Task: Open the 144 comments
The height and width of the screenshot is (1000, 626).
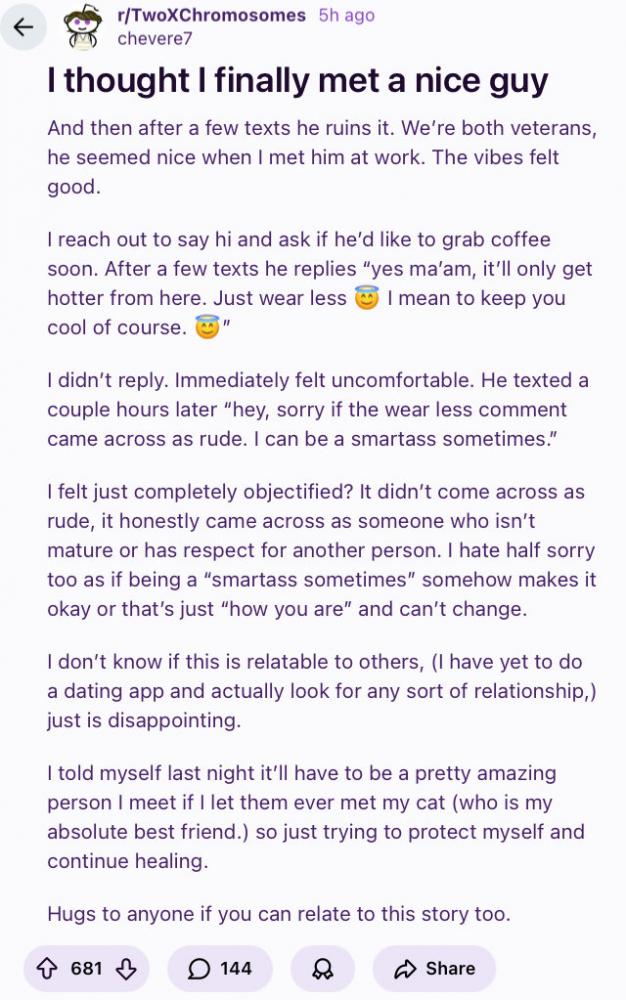Action: click(220, 968)
